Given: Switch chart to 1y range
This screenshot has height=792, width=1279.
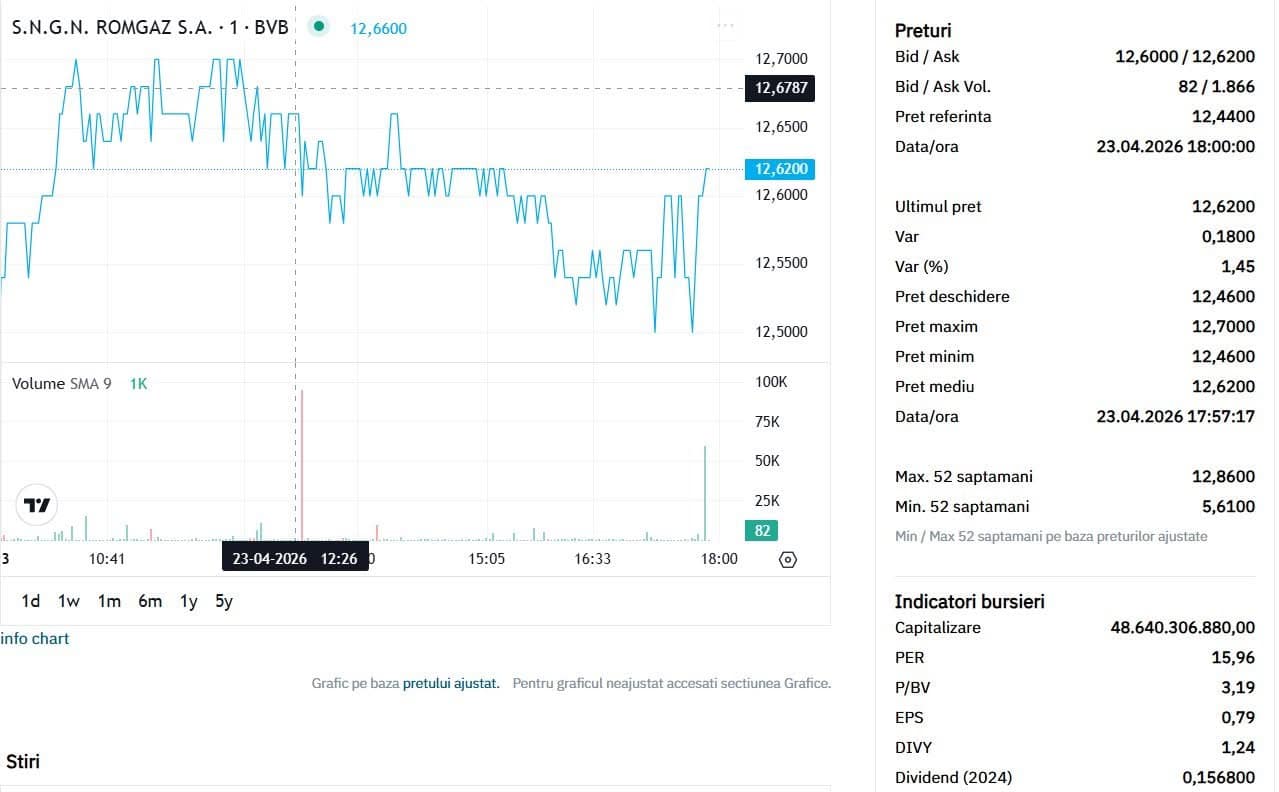Looking at the screenshot, I should 188,601.
